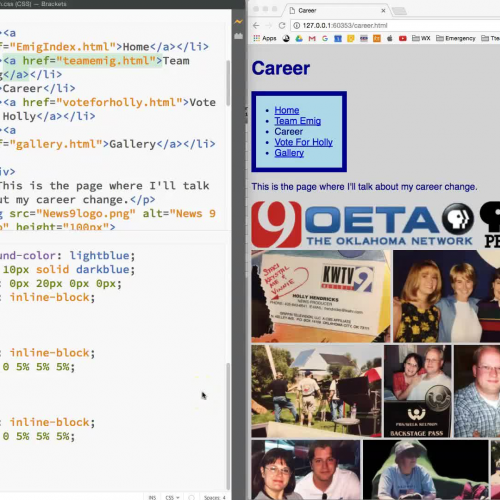Click the EmigIndex.html href in code
Viewport: 500px width, 500px height.
coord(63,47)
